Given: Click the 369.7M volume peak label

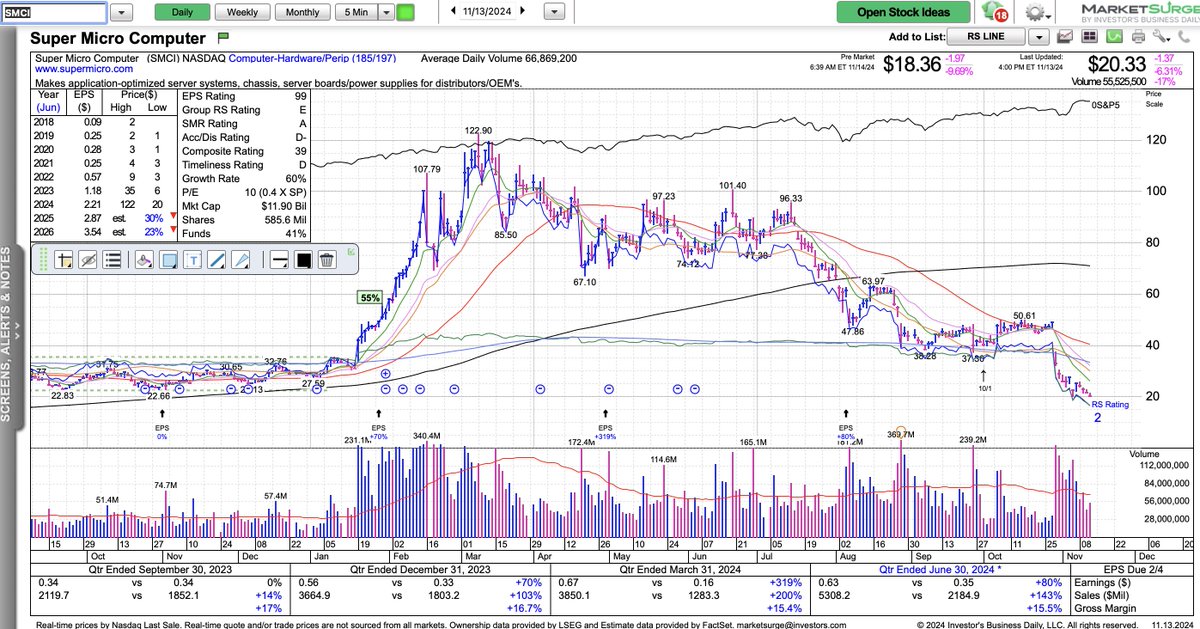Looking at the screenshot, I should click(900, 434).
